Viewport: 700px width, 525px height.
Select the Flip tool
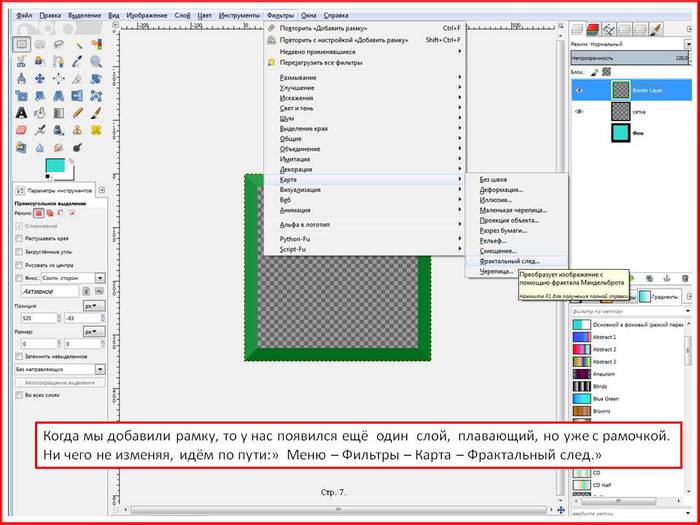(x=78, y=96)
